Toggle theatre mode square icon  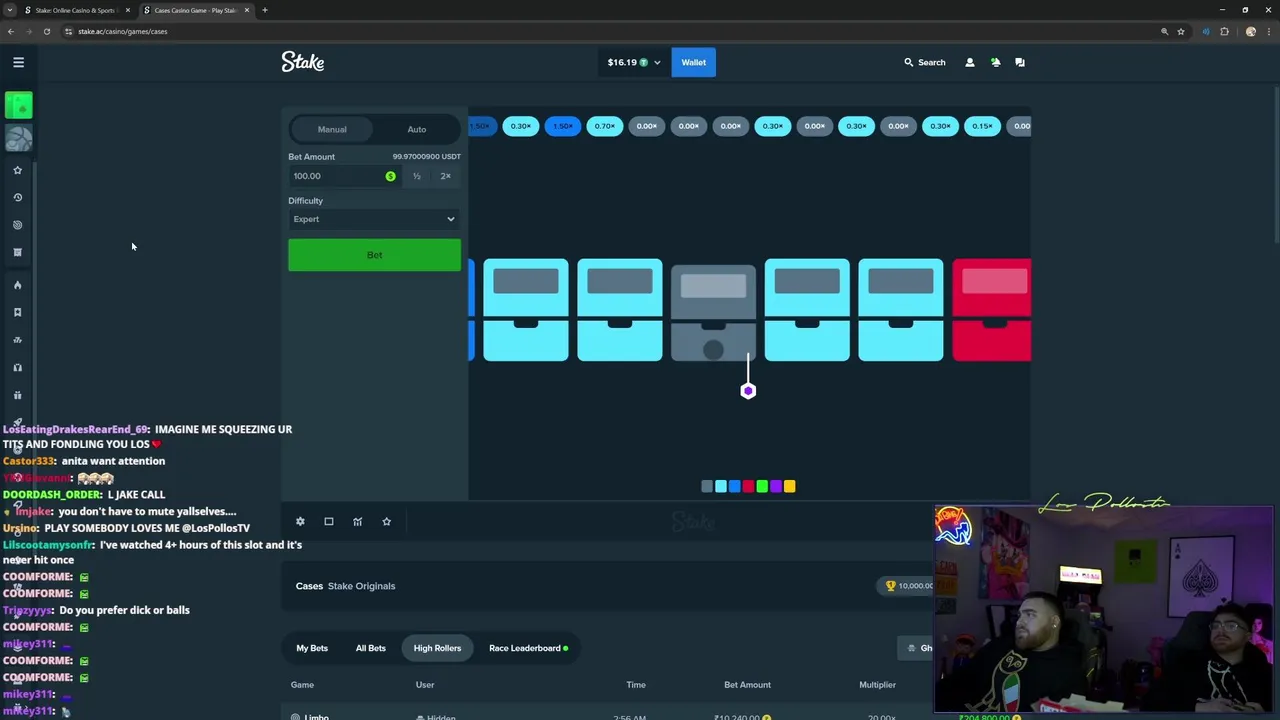point(329,521)
